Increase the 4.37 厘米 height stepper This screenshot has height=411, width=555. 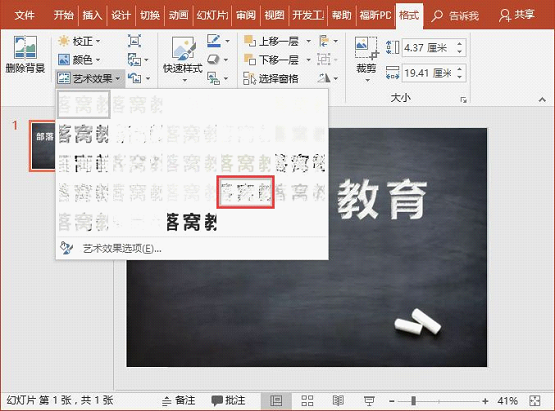click(x=459, y=44)
